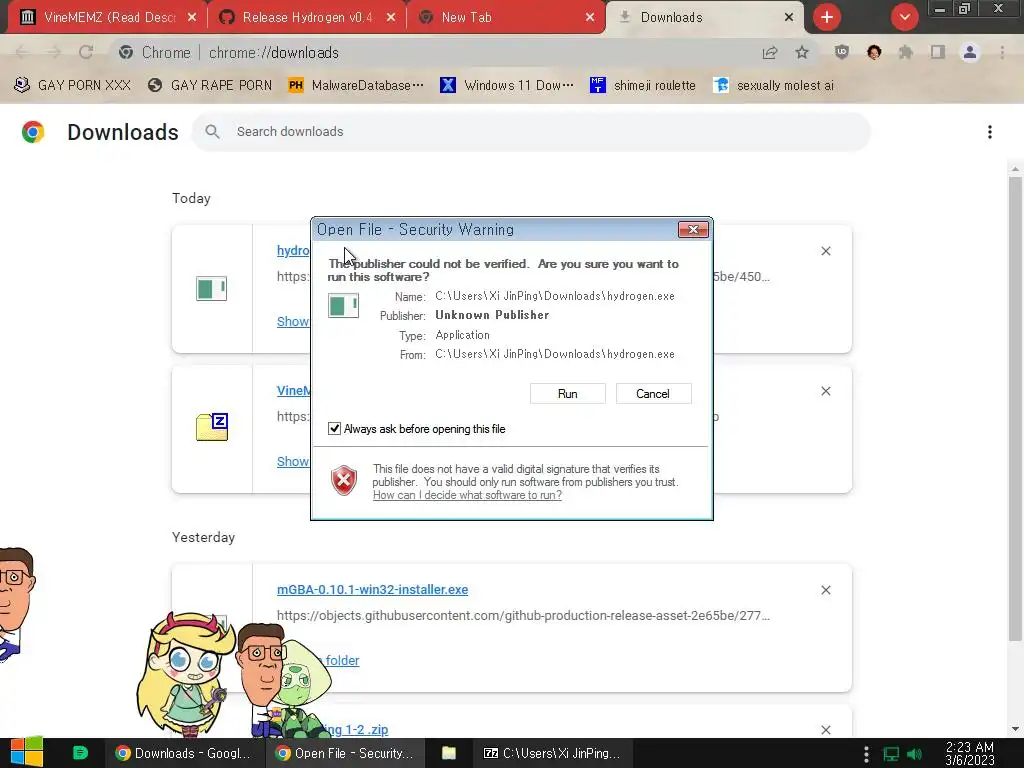Image resolution: width=1024 pixels, height=768 pixels.
Task: Click Run in the Security Warning dialog
Action: (x=568, y=394)
